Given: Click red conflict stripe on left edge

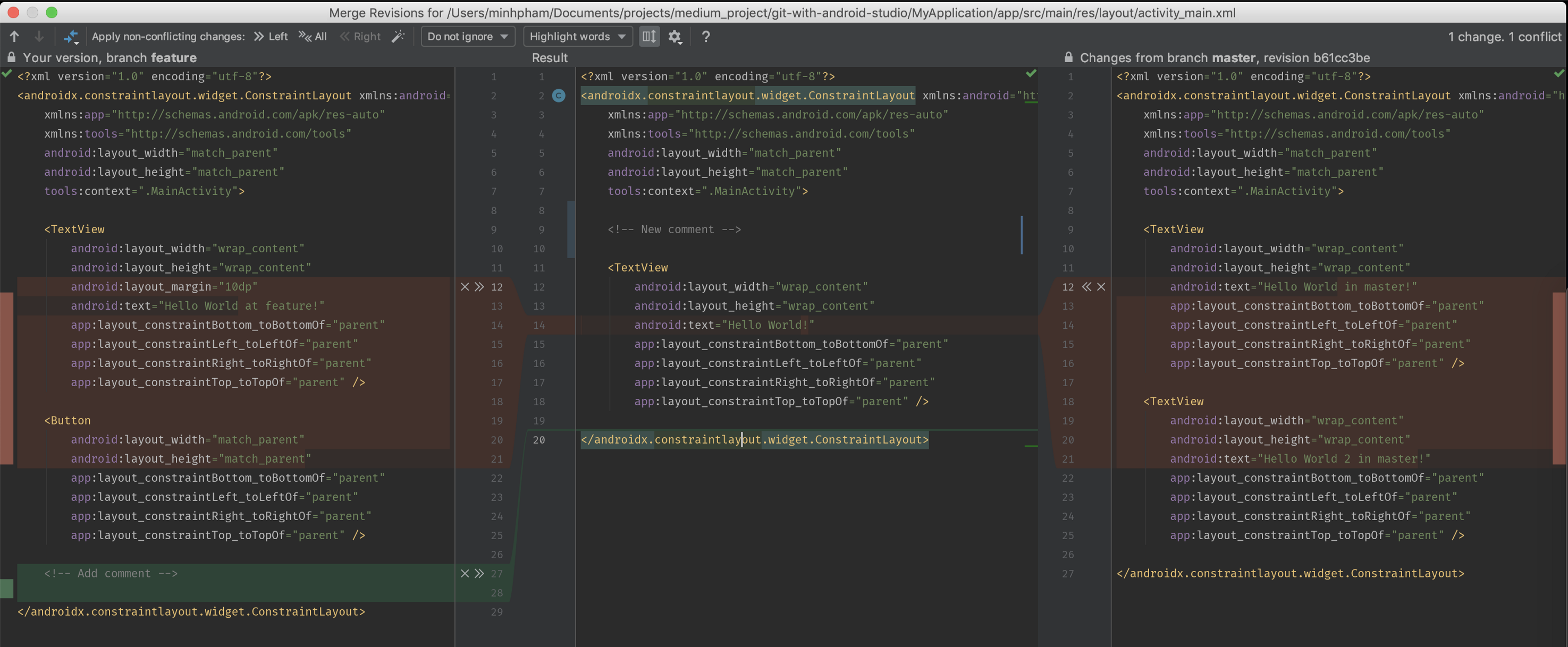Looking at the screenshot, I should pos(6,377).
